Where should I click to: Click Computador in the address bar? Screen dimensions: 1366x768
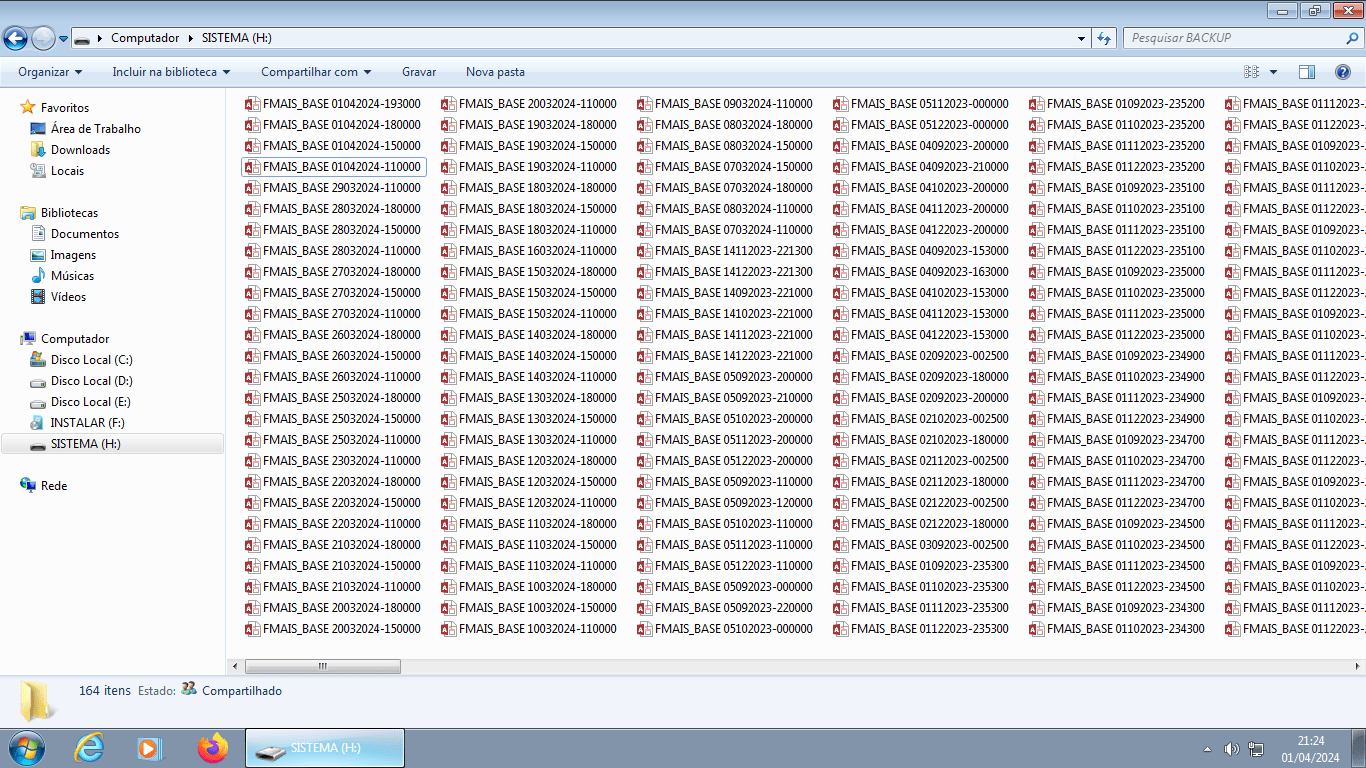coord(145,38)
